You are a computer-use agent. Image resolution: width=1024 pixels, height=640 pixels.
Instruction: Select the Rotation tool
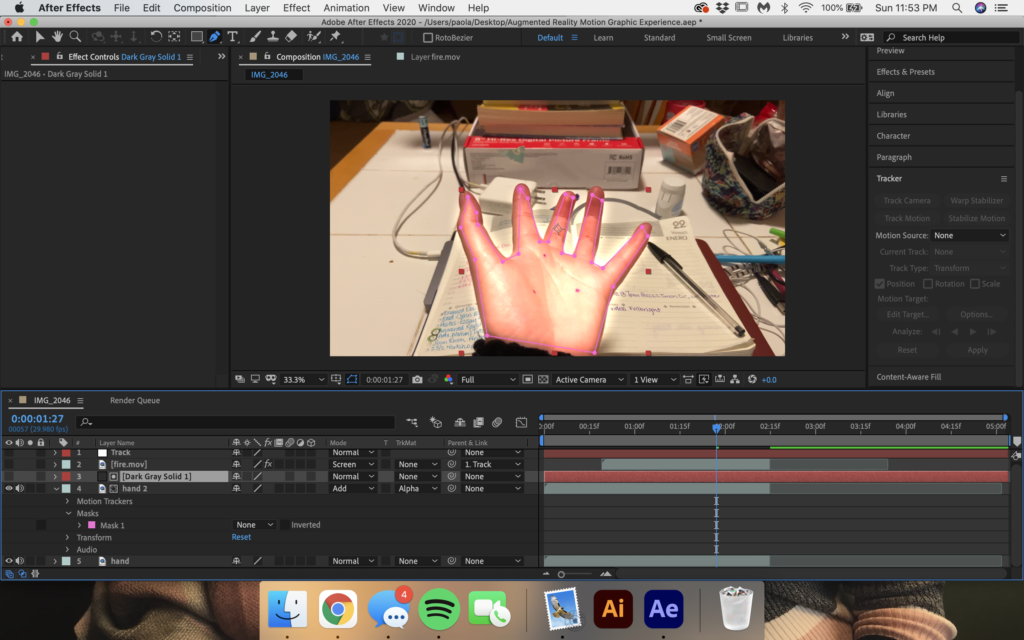coord(156,37)
